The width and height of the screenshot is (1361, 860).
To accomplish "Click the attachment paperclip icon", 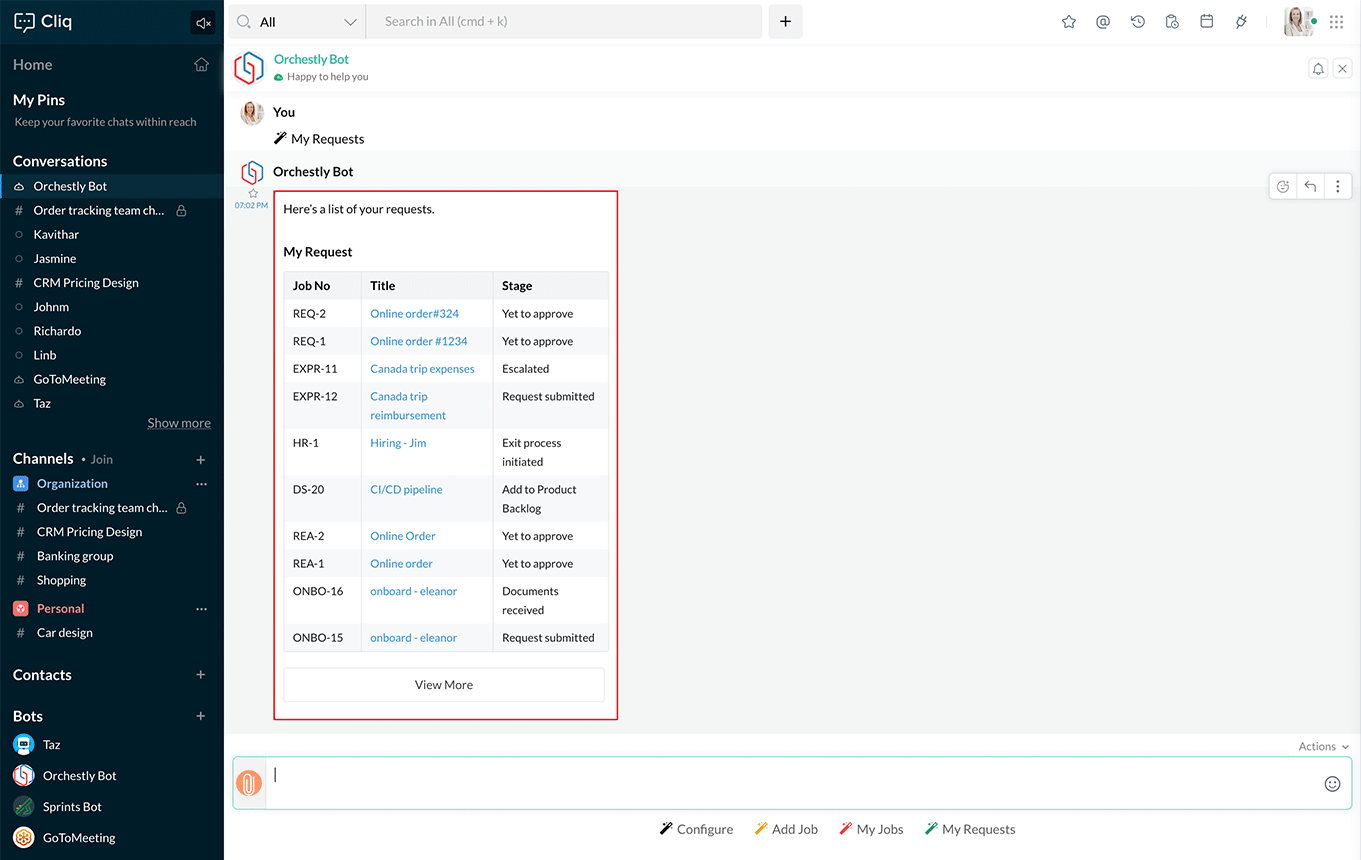I will (x=249, y=783).
